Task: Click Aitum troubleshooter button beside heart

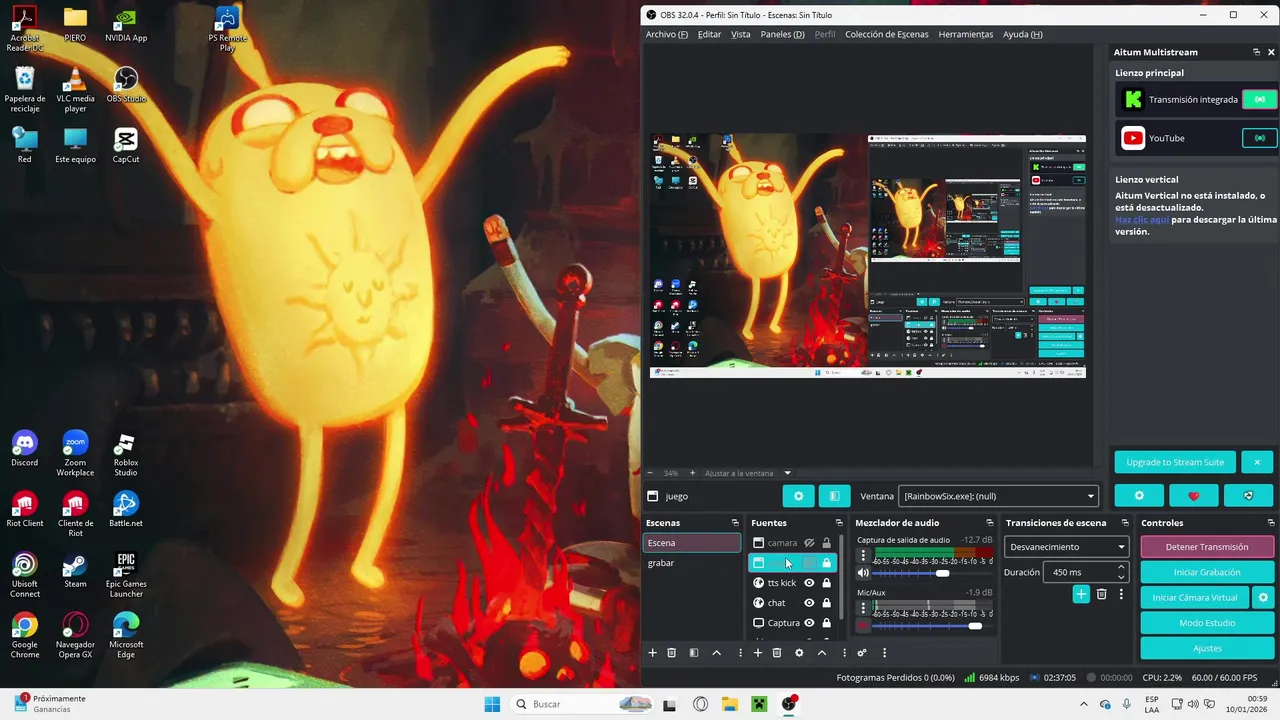Action: [1248, 495]
